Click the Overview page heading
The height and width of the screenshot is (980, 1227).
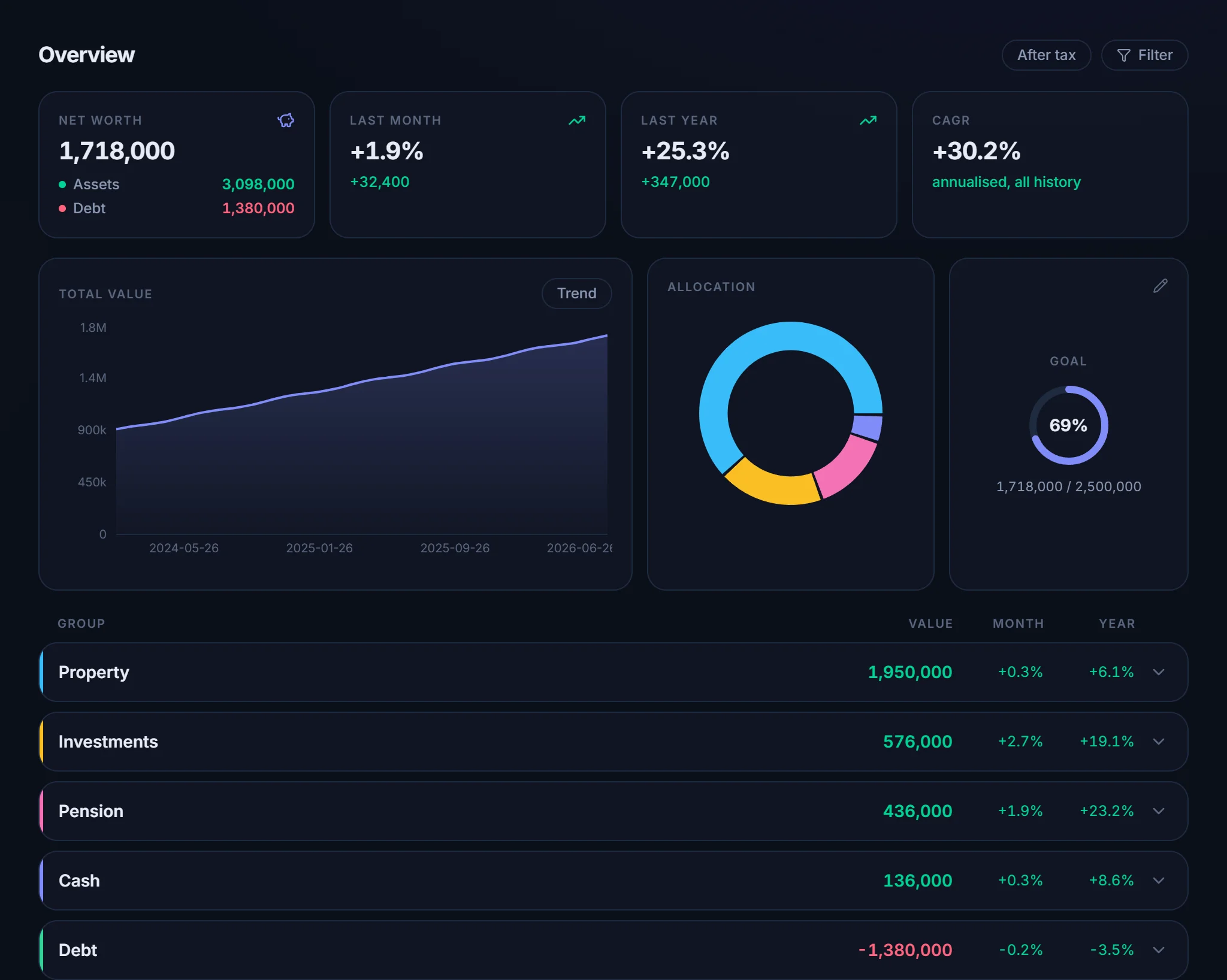pos(87,55)
